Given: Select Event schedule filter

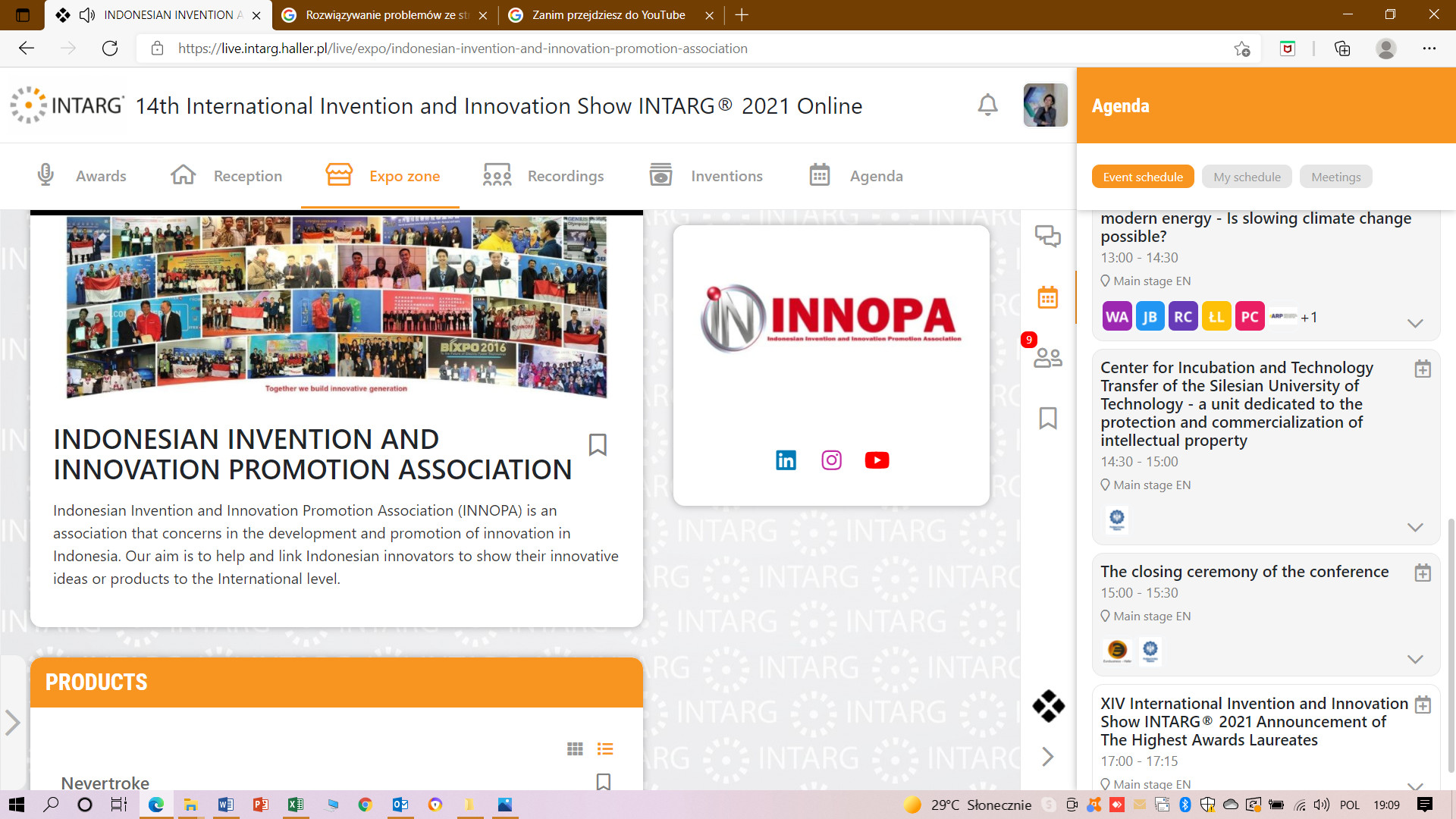Looking at the screenshot, I should (1143, 177).
